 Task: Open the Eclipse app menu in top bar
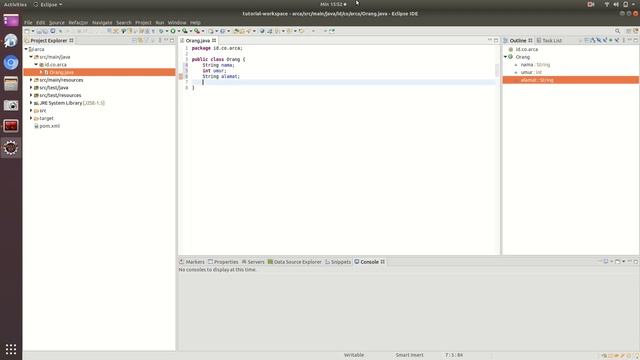[48, 4]
